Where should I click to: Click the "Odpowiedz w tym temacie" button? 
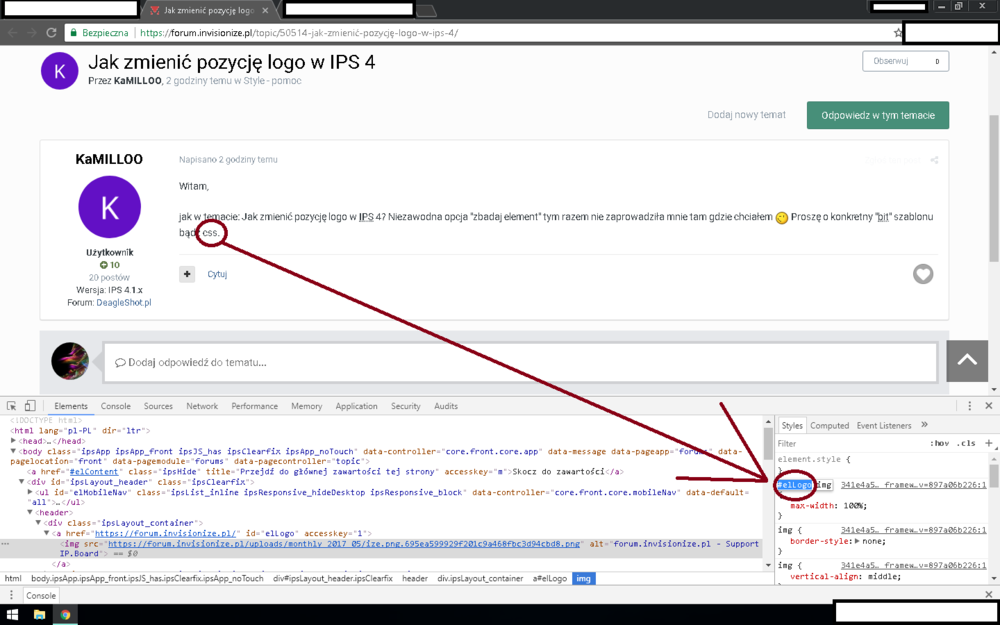[x=877, y=115]
